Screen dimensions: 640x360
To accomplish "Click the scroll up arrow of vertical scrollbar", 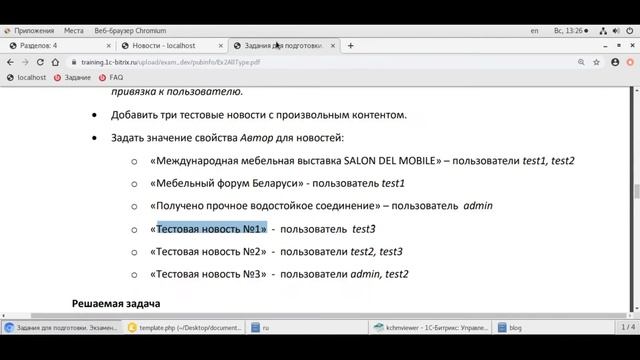I will click(x=637, y=90).
